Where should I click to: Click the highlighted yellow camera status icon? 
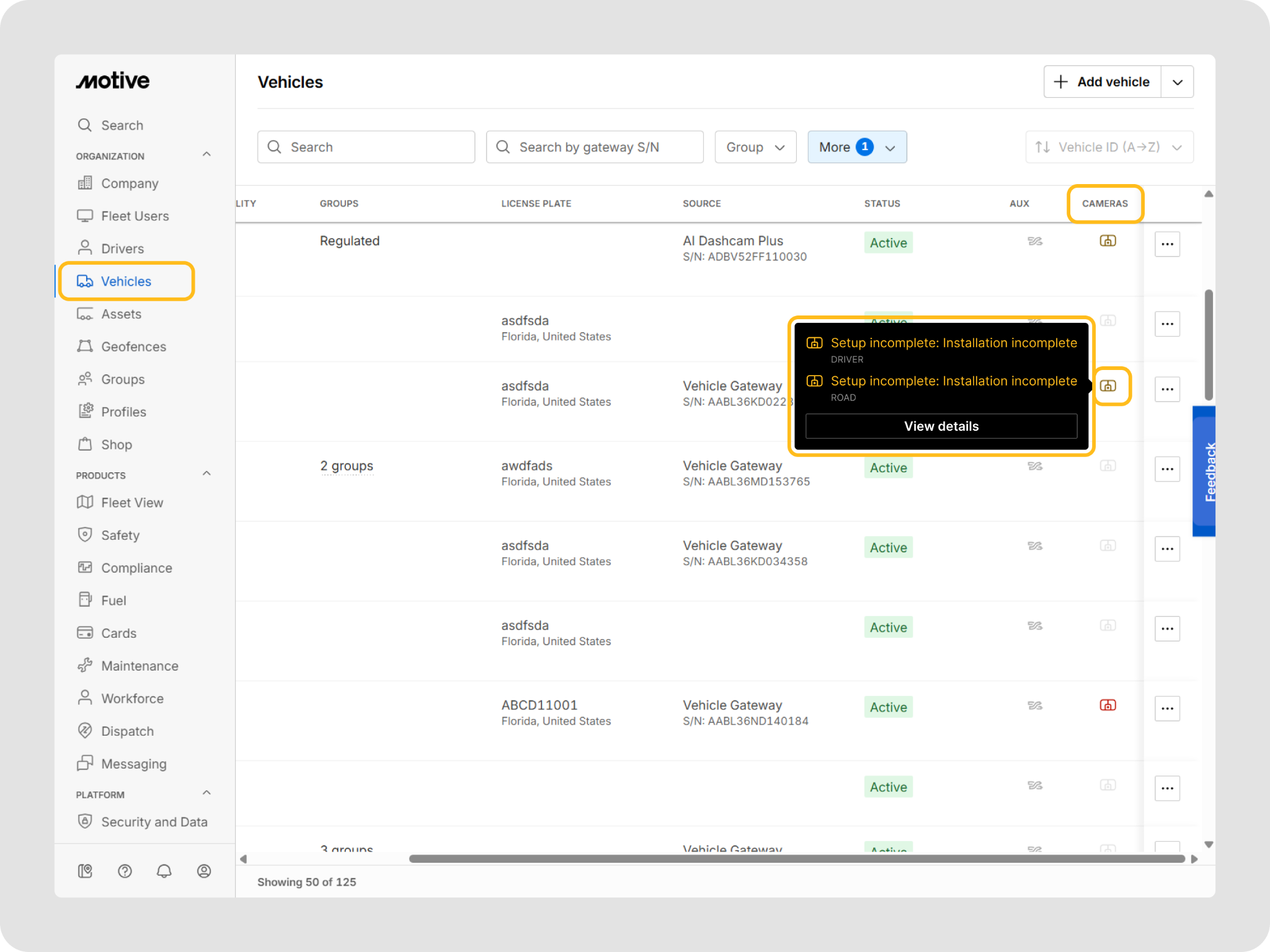[x=1108, y=386]
